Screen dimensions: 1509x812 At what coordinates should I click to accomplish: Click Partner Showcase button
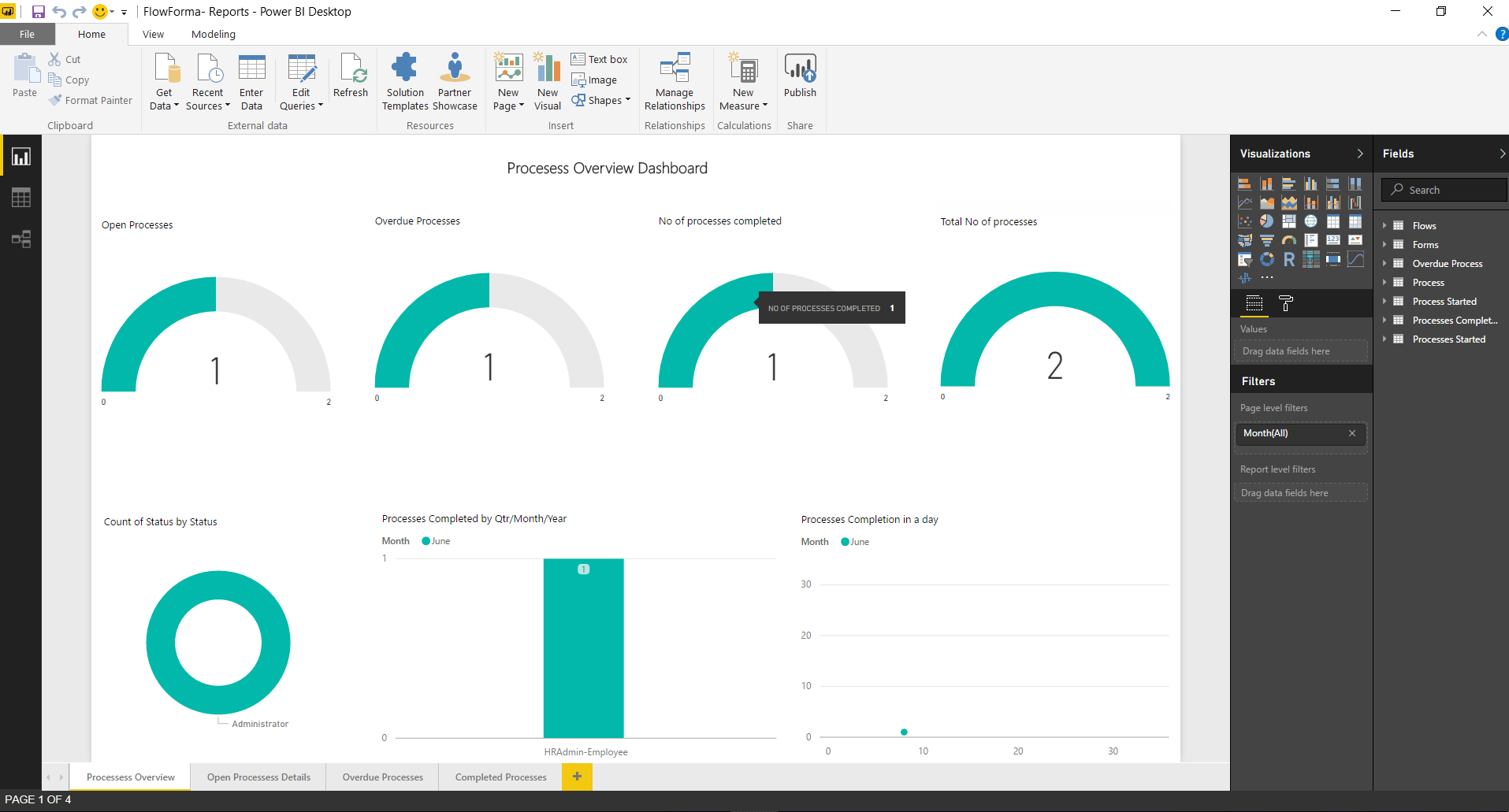click(x=455, y=82)
